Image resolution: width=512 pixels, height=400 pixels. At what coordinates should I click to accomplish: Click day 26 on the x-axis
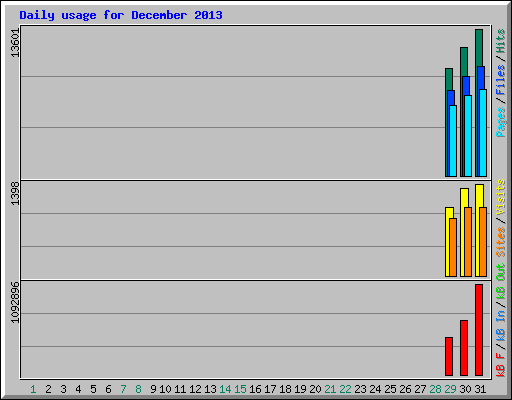[405, 389]
